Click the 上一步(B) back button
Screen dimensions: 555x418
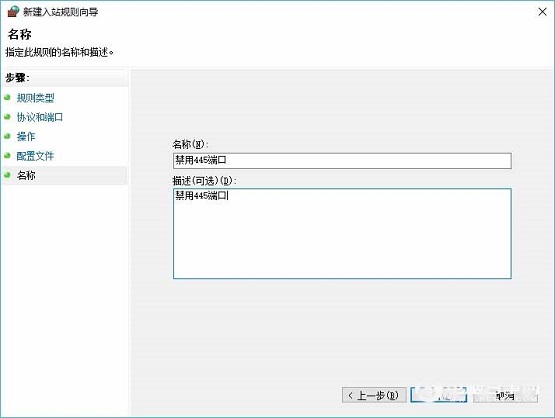point(374,395)
